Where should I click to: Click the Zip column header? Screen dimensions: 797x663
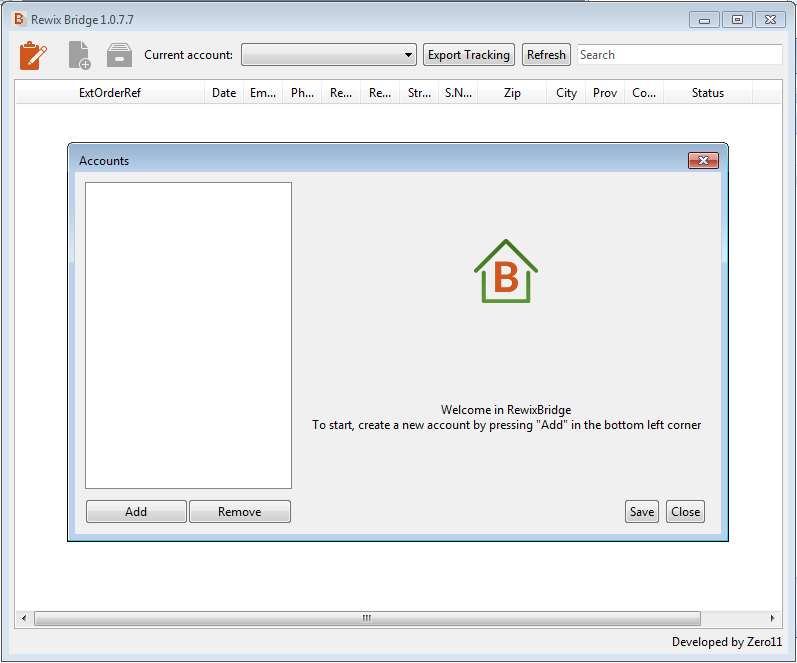click(512, 93)
